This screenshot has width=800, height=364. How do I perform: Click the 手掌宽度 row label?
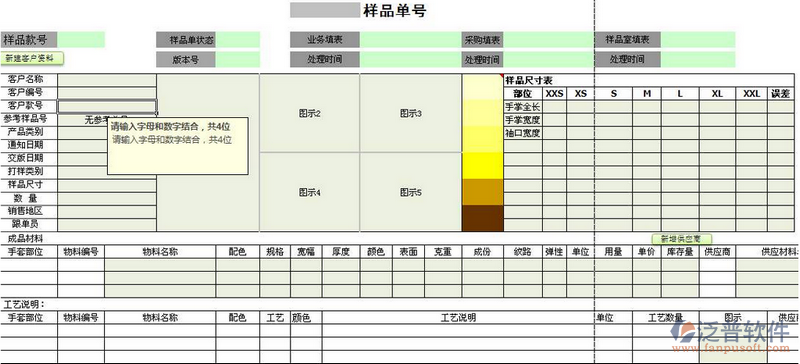click(523, 120)
